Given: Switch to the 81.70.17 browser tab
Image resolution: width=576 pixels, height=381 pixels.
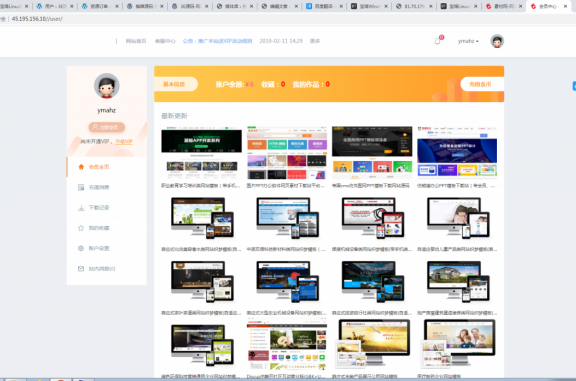Looking at the screenshot, I should point(414,6).
